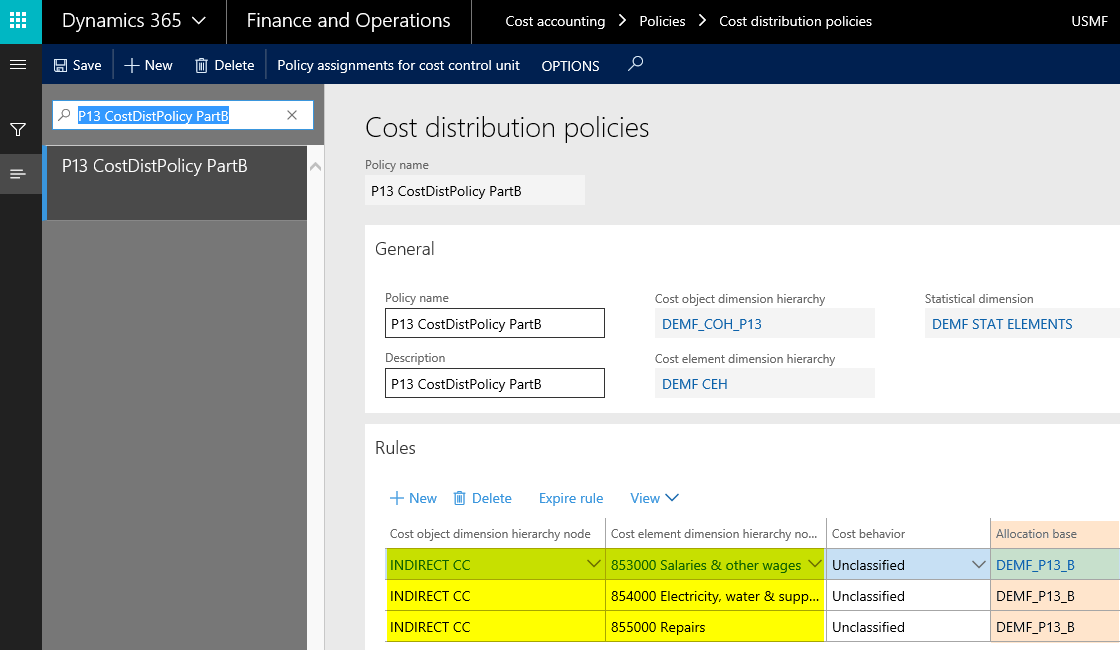Open the DEMF_COH_P13 hierarchy link
The image size is (1120, 650).
712,324
